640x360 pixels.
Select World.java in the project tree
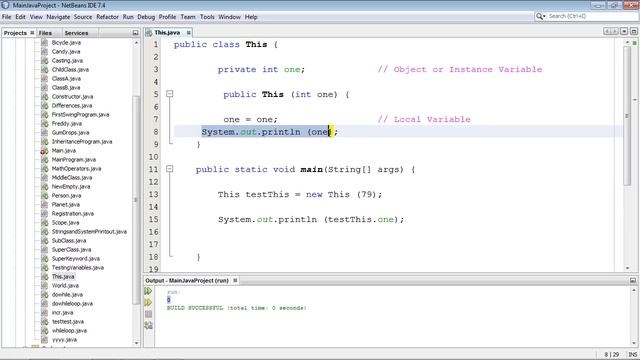pos(65,285)
